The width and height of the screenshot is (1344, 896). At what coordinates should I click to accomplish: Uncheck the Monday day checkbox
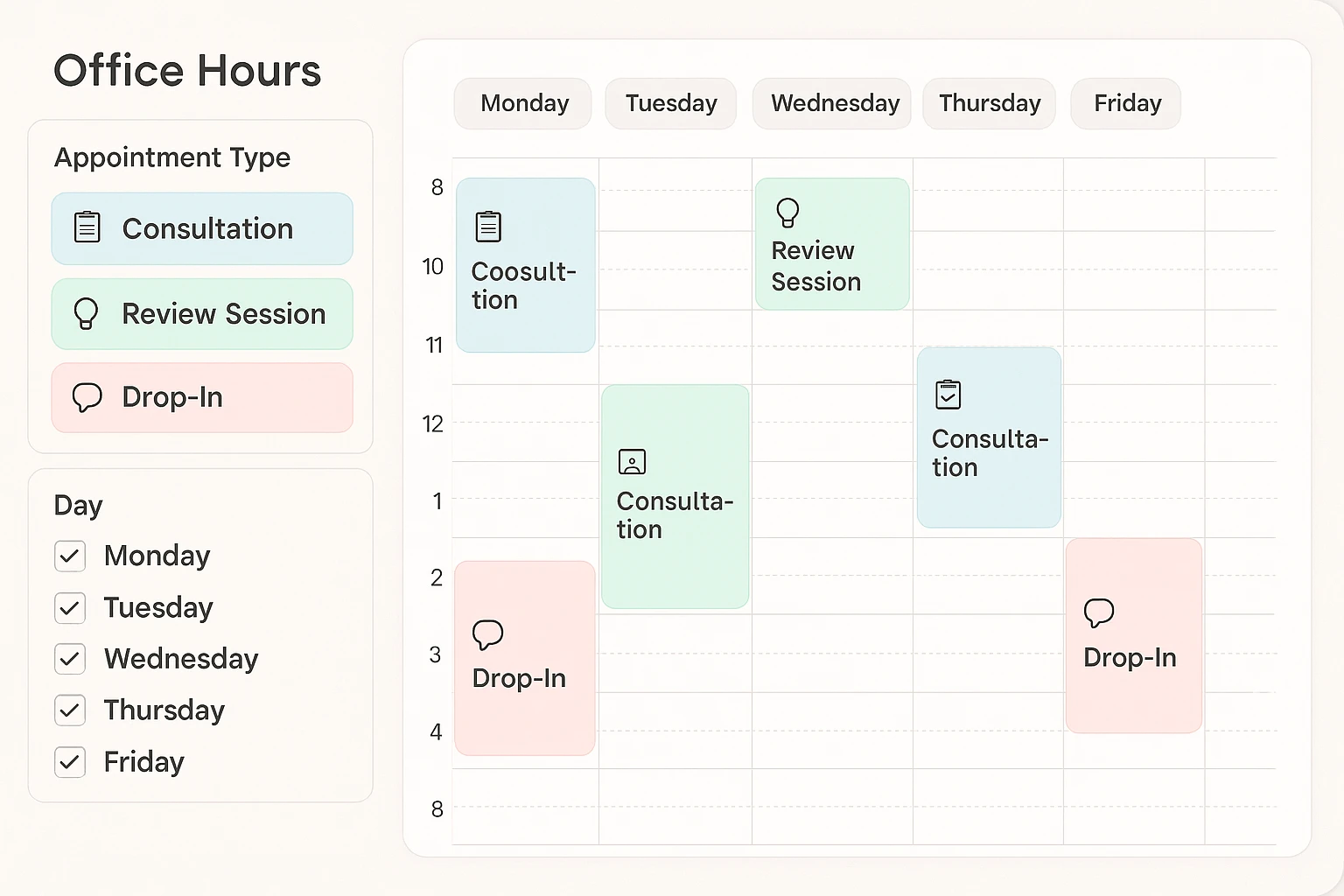pyautogui.click(x=70, y=556)
